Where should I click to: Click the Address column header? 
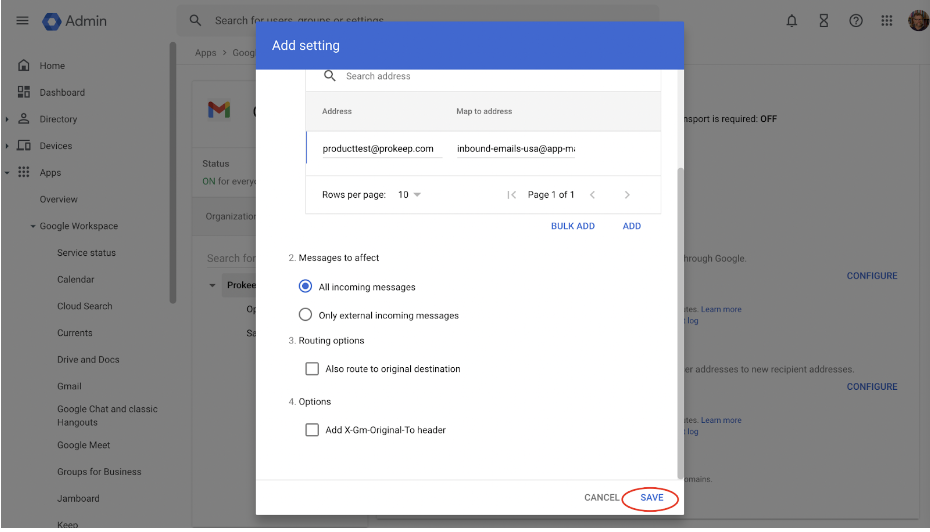[x=337, y=111]
